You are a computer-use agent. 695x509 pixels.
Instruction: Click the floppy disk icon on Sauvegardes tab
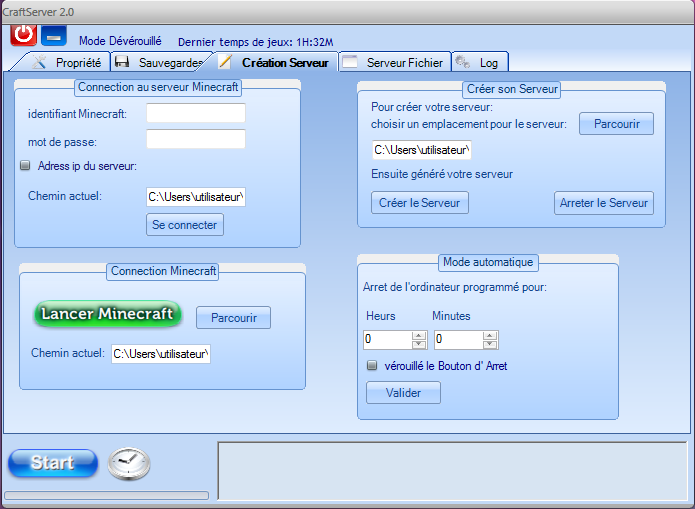tap(122, 62)
